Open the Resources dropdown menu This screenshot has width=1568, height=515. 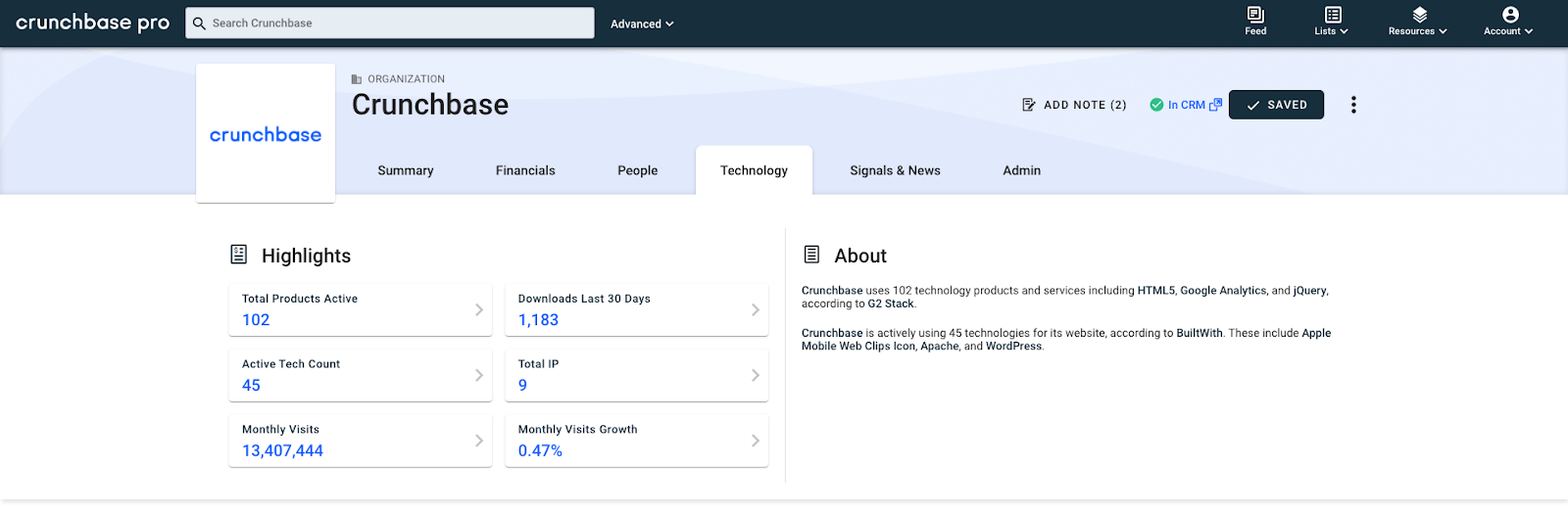1418,22
